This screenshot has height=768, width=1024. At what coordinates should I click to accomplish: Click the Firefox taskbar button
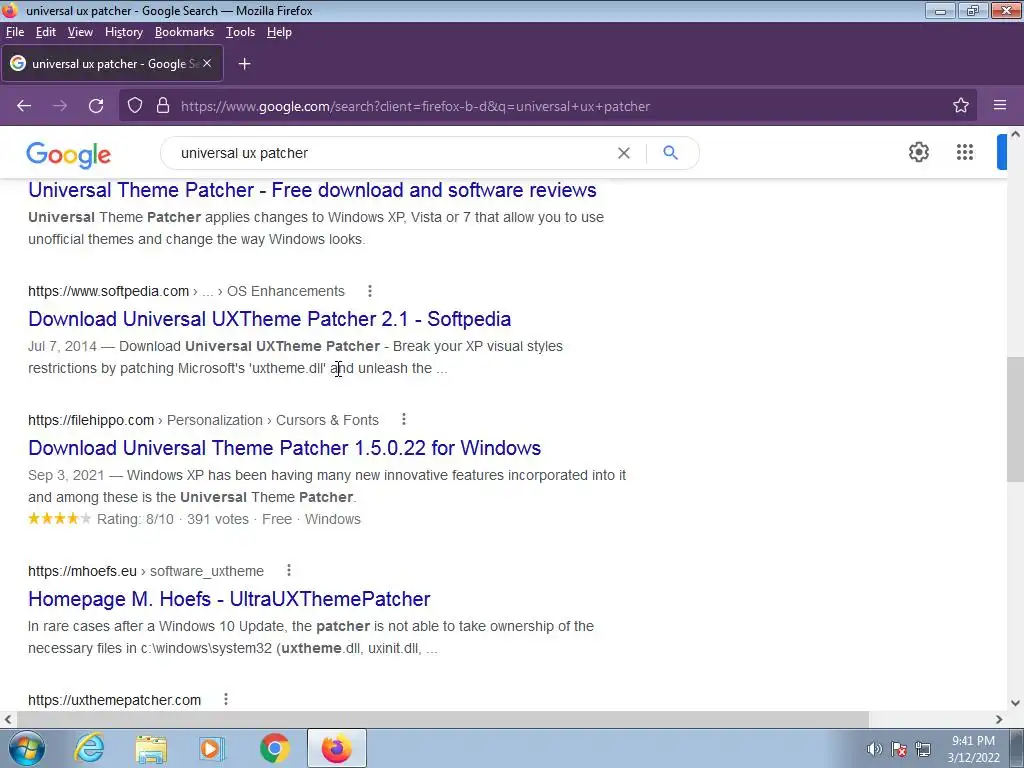pyautogui.click(x=337, y=748)
